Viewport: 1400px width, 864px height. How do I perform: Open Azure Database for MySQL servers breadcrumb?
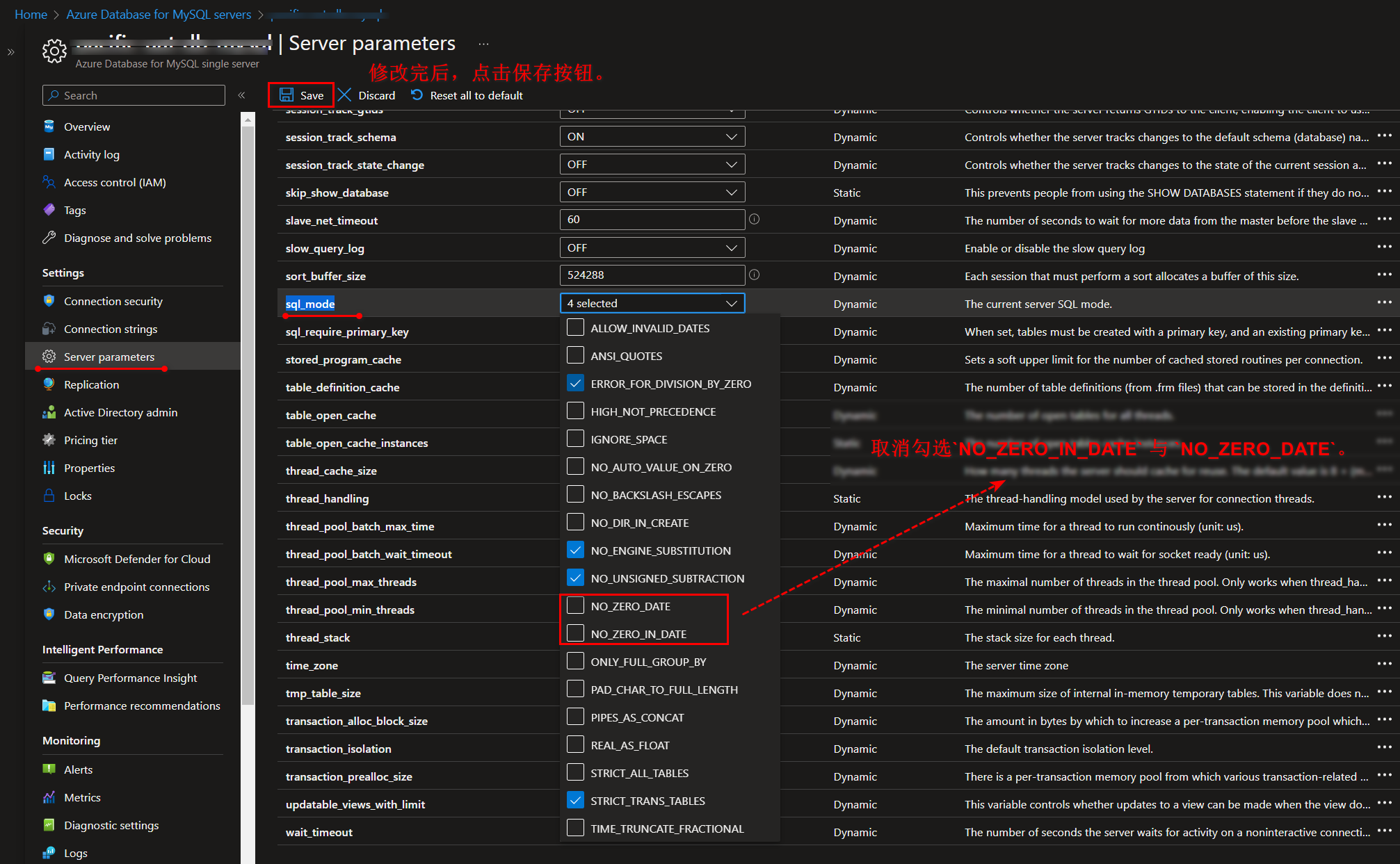pos(159,15)
